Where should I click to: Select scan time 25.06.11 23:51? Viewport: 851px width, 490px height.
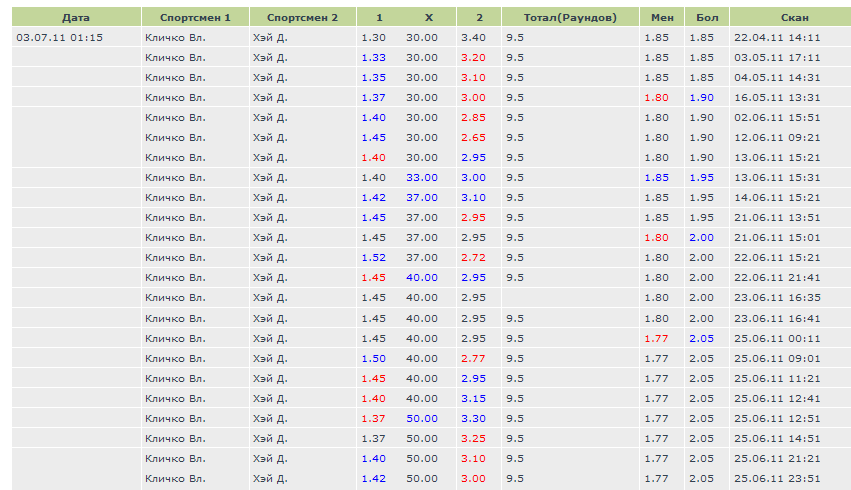pyautogui.click(x=777, y=479)
